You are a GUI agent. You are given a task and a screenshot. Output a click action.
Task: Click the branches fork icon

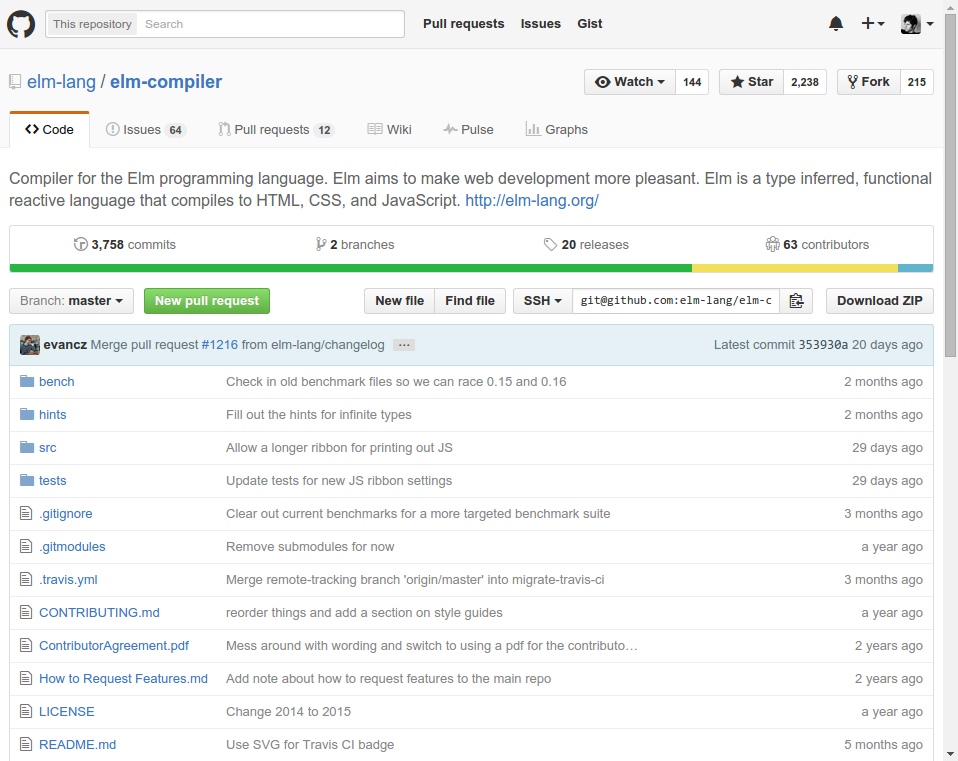pyautogui.click(x=321, y=244)
